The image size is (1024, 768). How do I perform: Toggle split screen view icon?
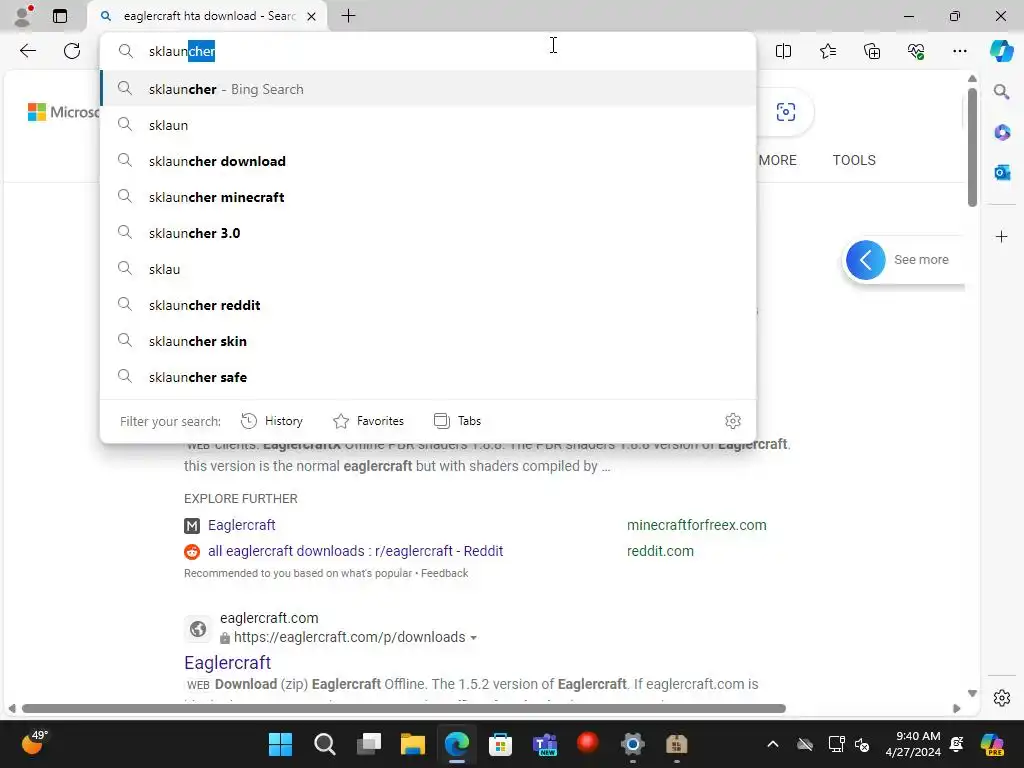[783, 51]
